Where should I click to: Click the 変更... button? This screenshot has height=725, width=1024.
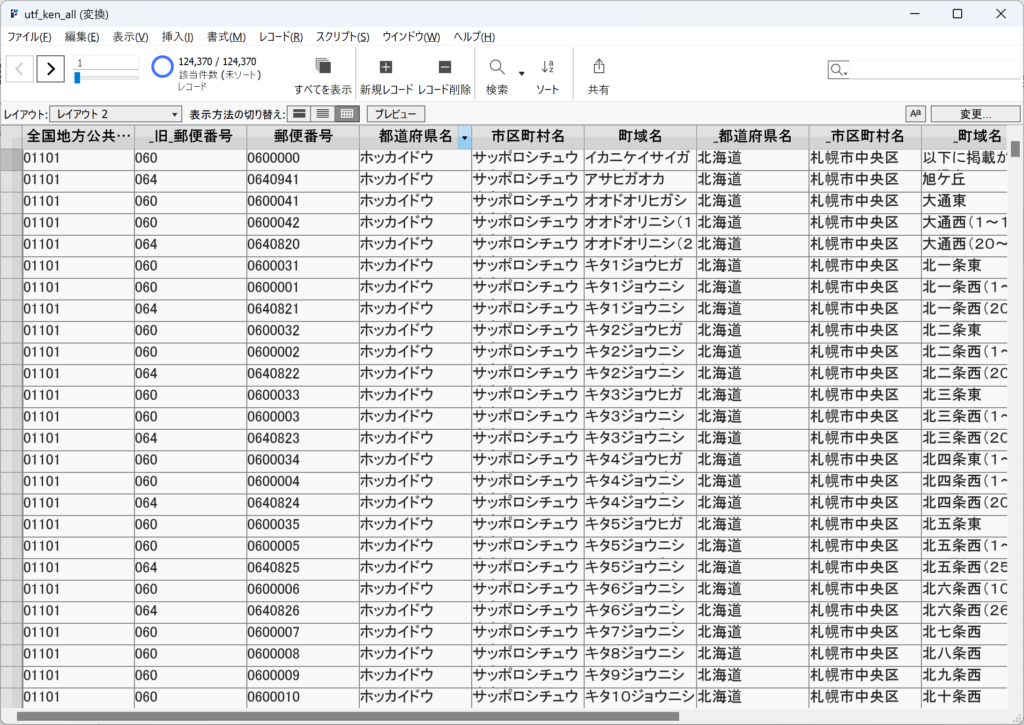click(975, 114)
